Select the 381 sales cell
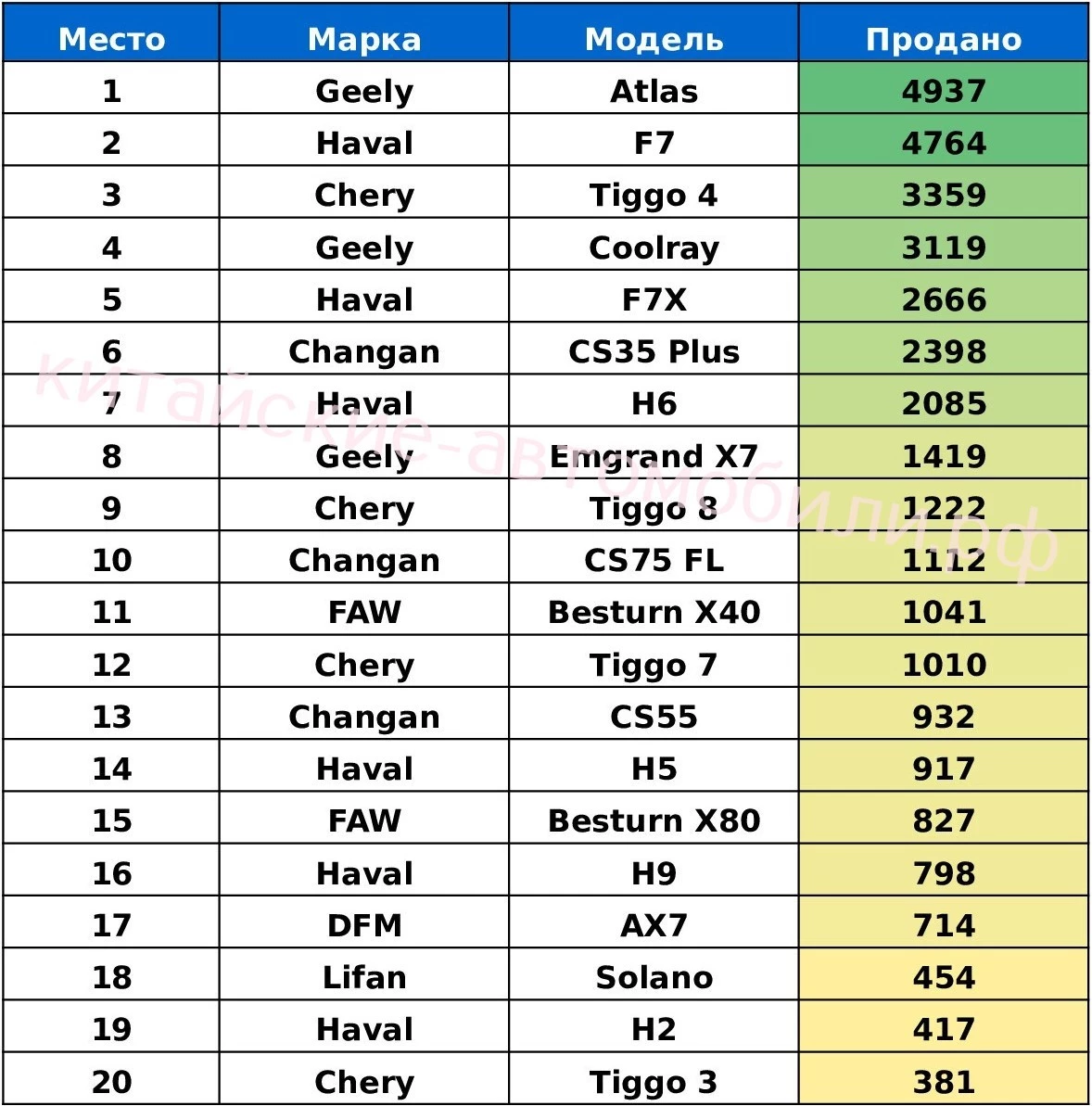Image resolution: width=1092 pixels, height=1106 pixels. 944,1081
